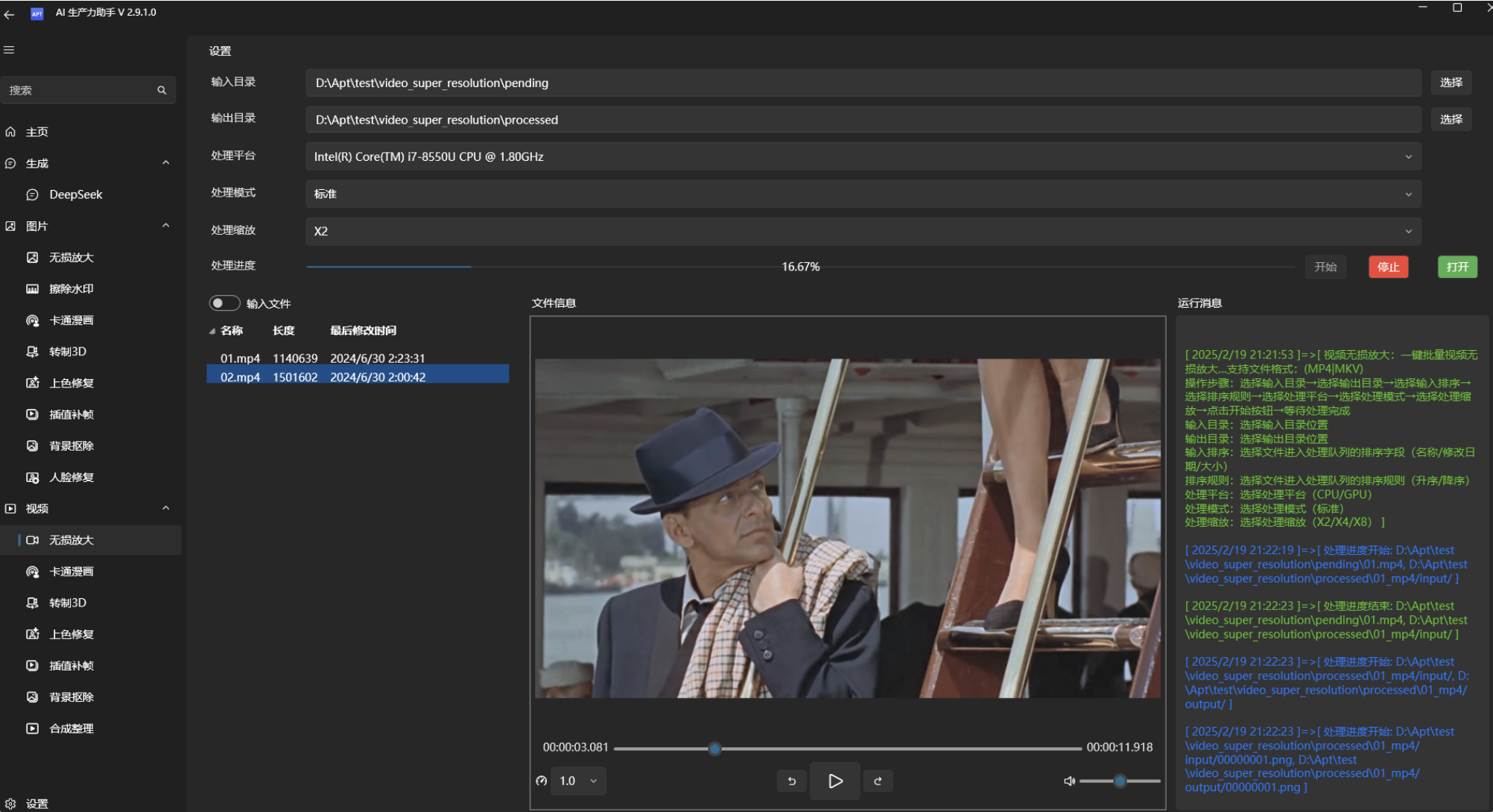Click the video seek slider handle
Image resolution: width=1493 pixels, height=812 pixels.
click(x=714, y=748)
